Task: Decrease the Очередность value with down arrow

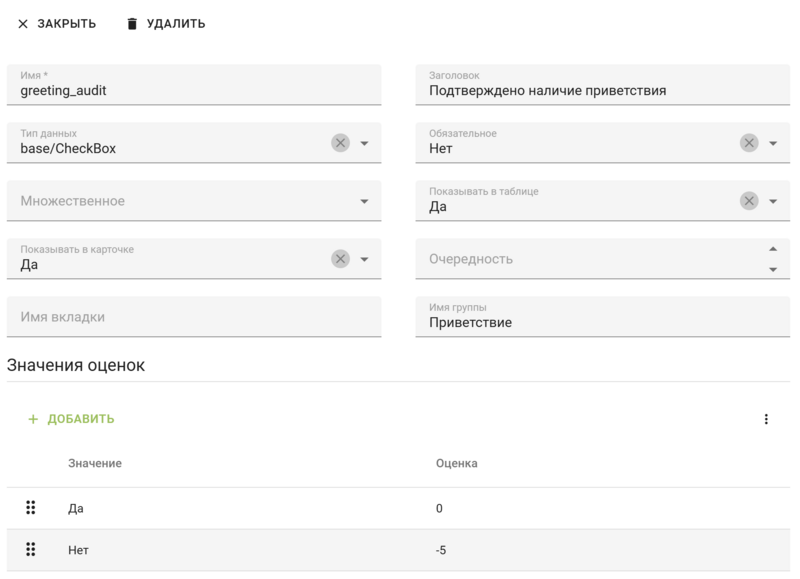Action: pos(772,269)
